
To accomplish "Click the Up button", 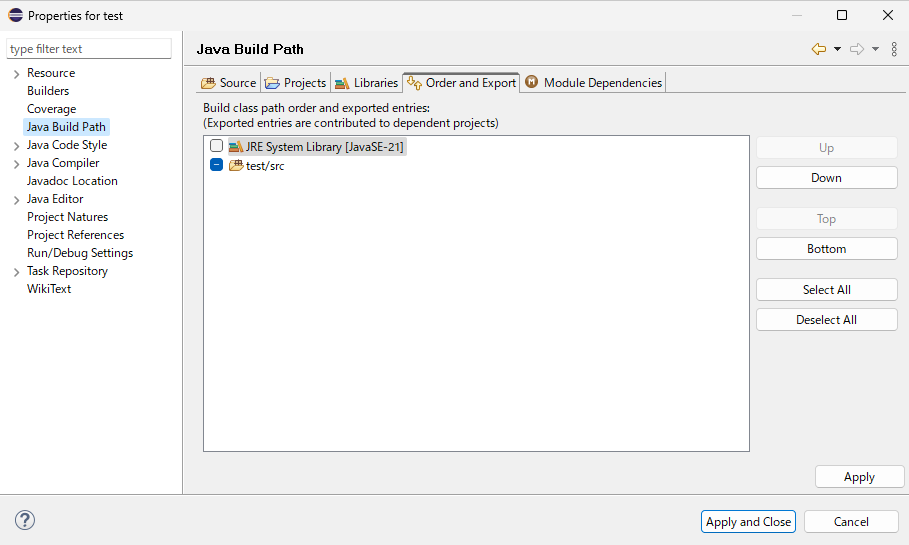I will (826, 148).
